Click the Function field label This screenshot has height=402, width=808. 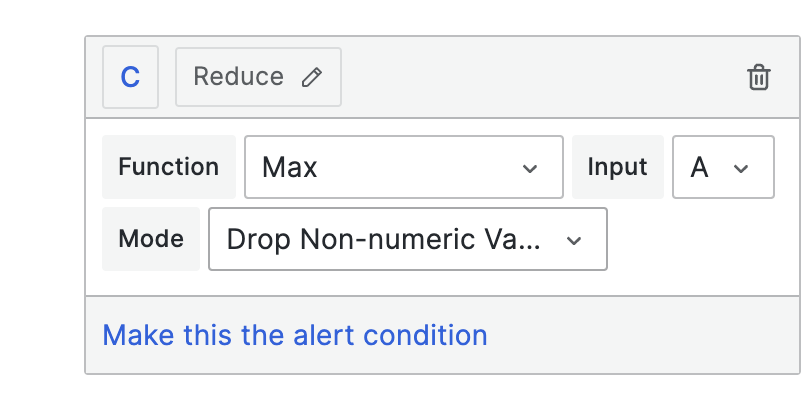click(x=169, y=167)
